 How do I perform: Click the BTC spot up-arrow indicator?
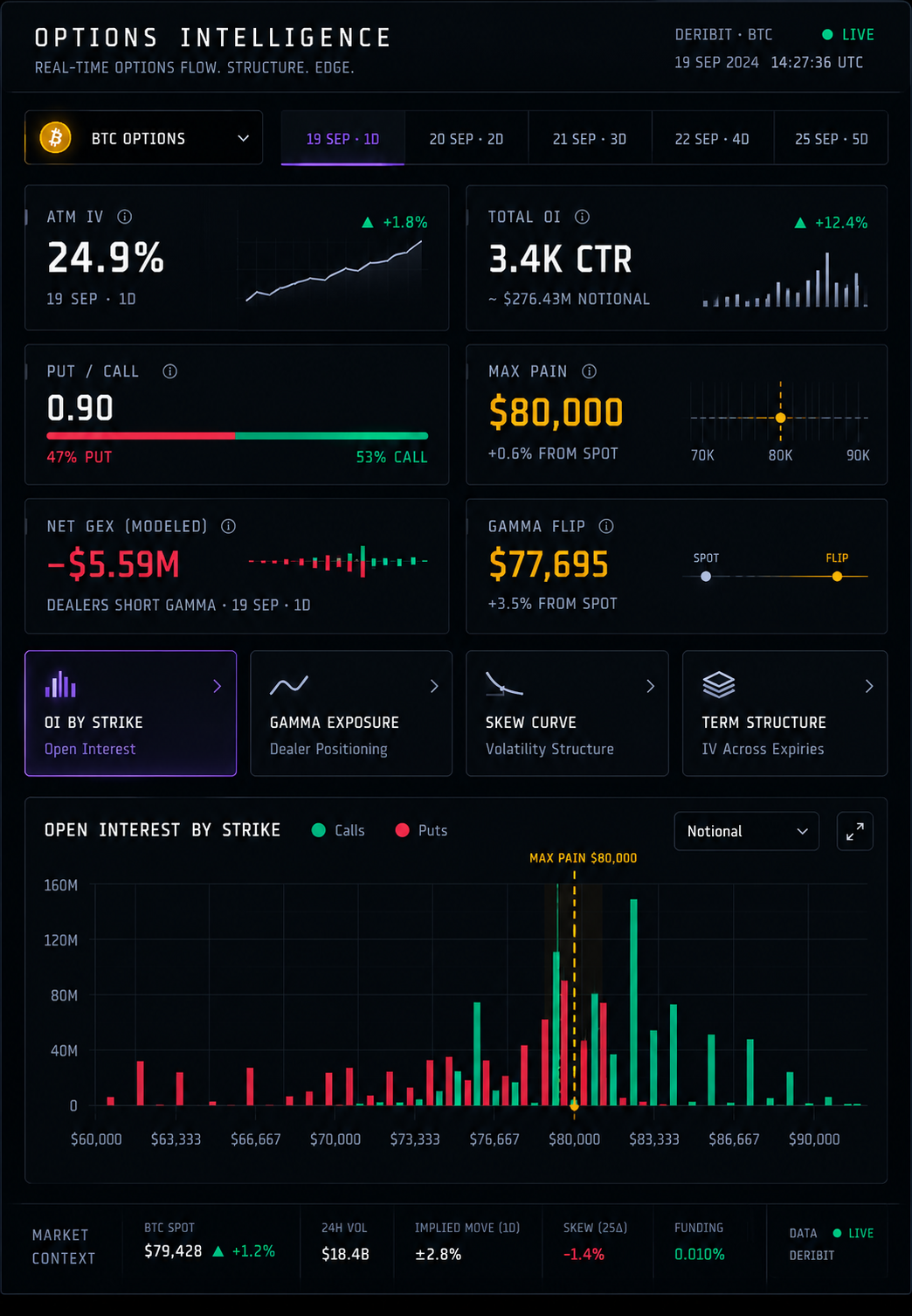pyautogui.click(x=218, y=1251)
